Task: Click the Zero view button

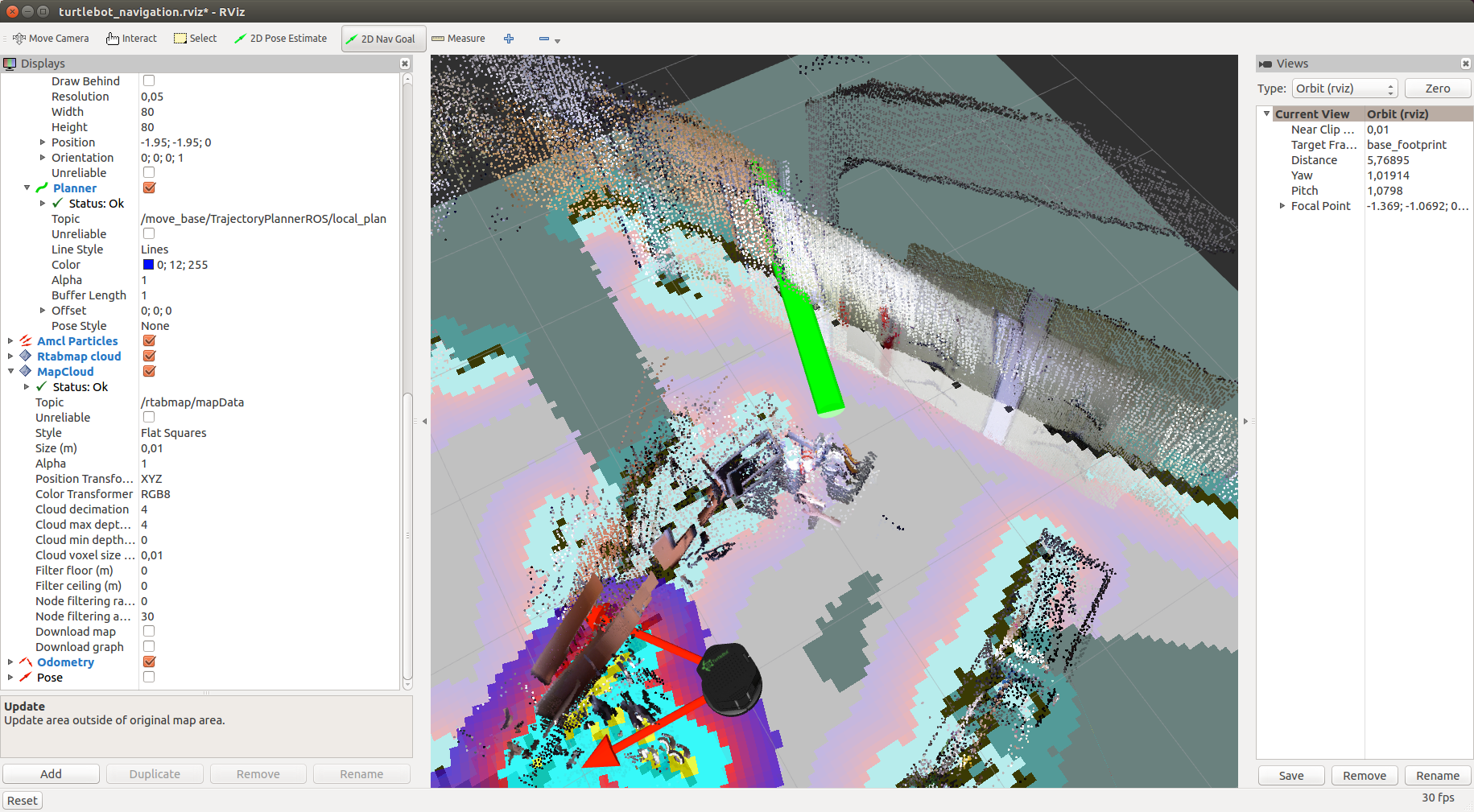Action: coord(1438,89)
